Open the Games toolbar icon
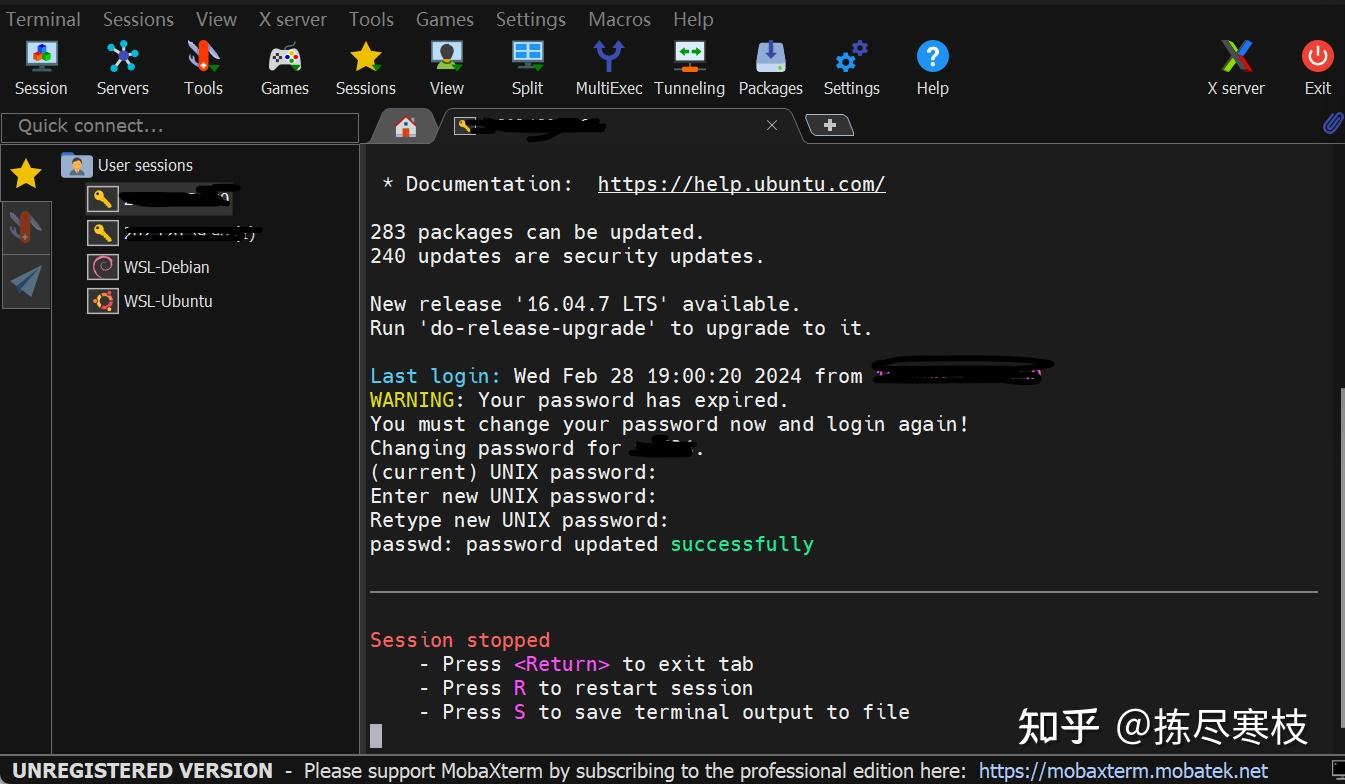 (284, 60)
